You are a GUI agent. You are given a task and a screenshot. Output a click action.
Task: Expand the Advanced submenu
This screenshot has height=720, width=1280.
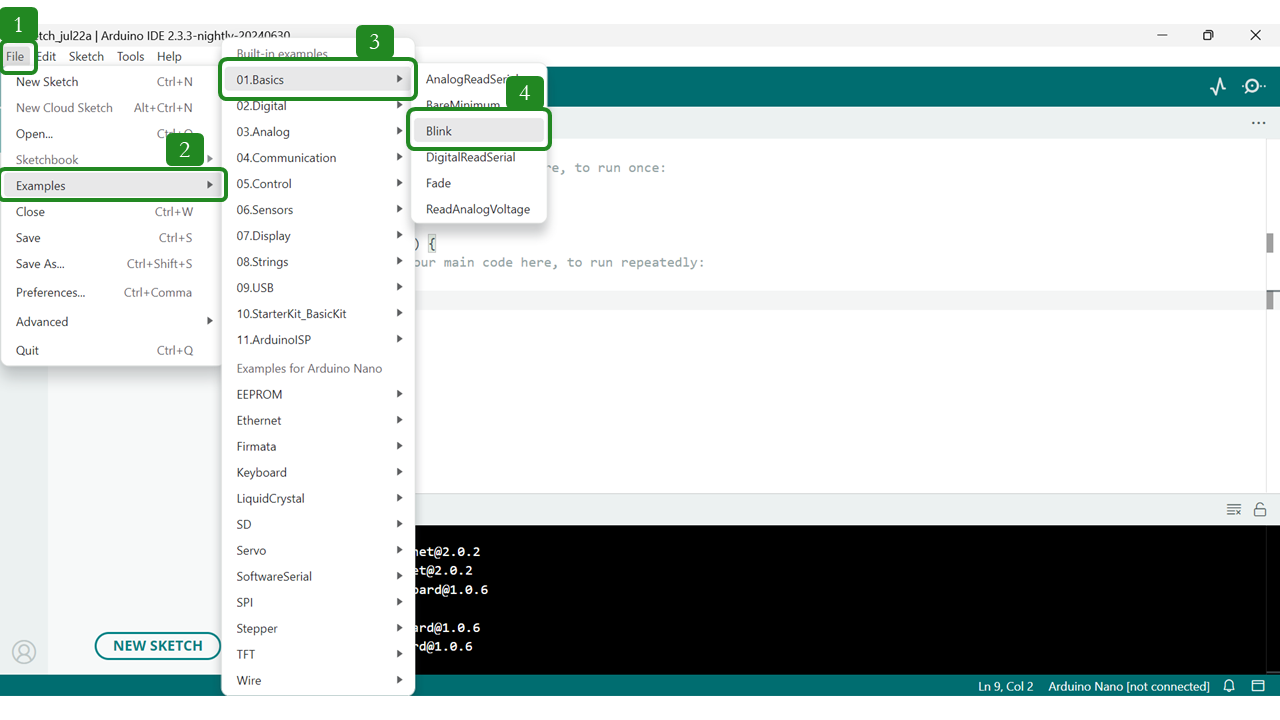[x=110, y=322]
